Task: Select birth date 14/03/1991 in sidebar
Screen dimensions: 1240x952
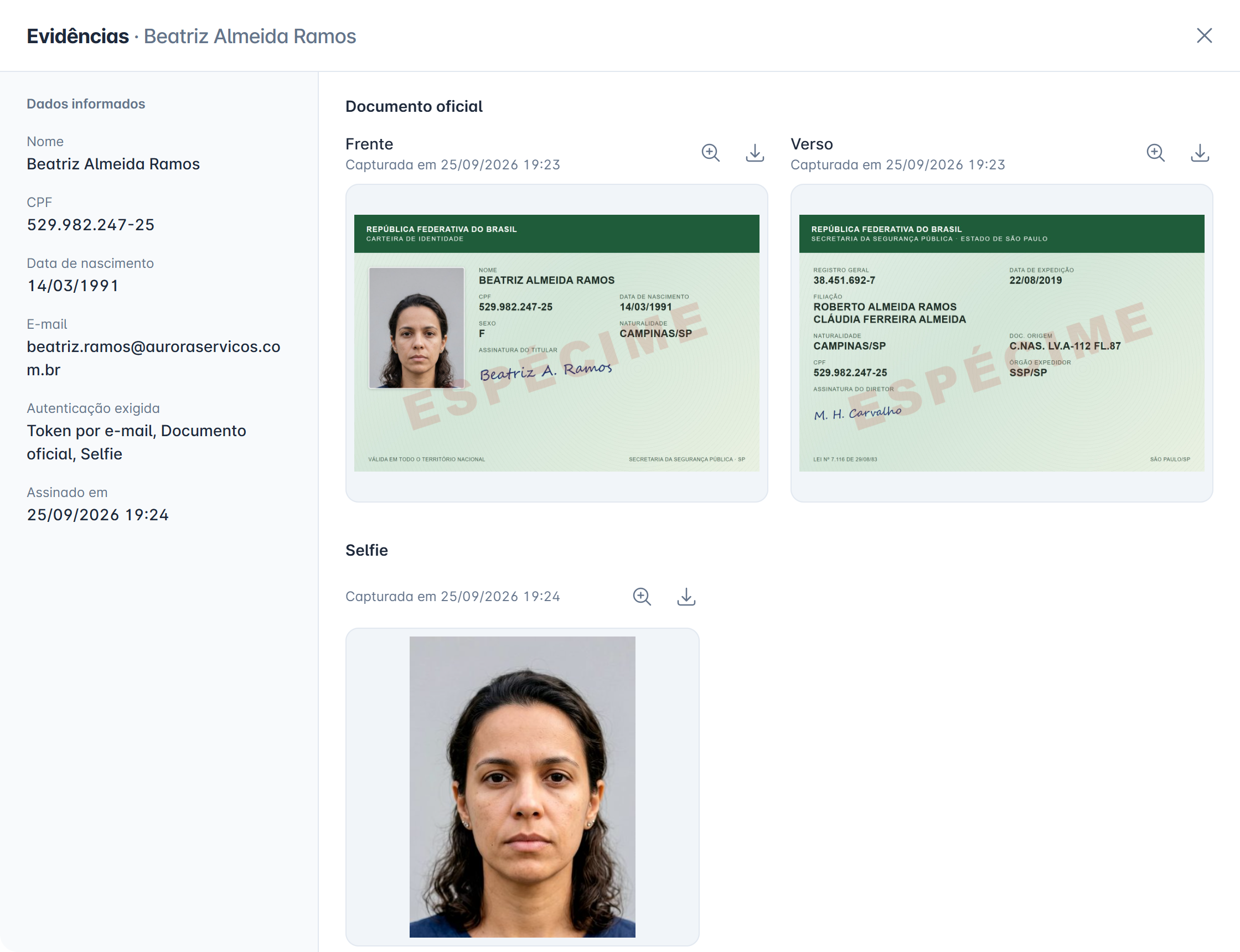Action: tap(73, 286)
